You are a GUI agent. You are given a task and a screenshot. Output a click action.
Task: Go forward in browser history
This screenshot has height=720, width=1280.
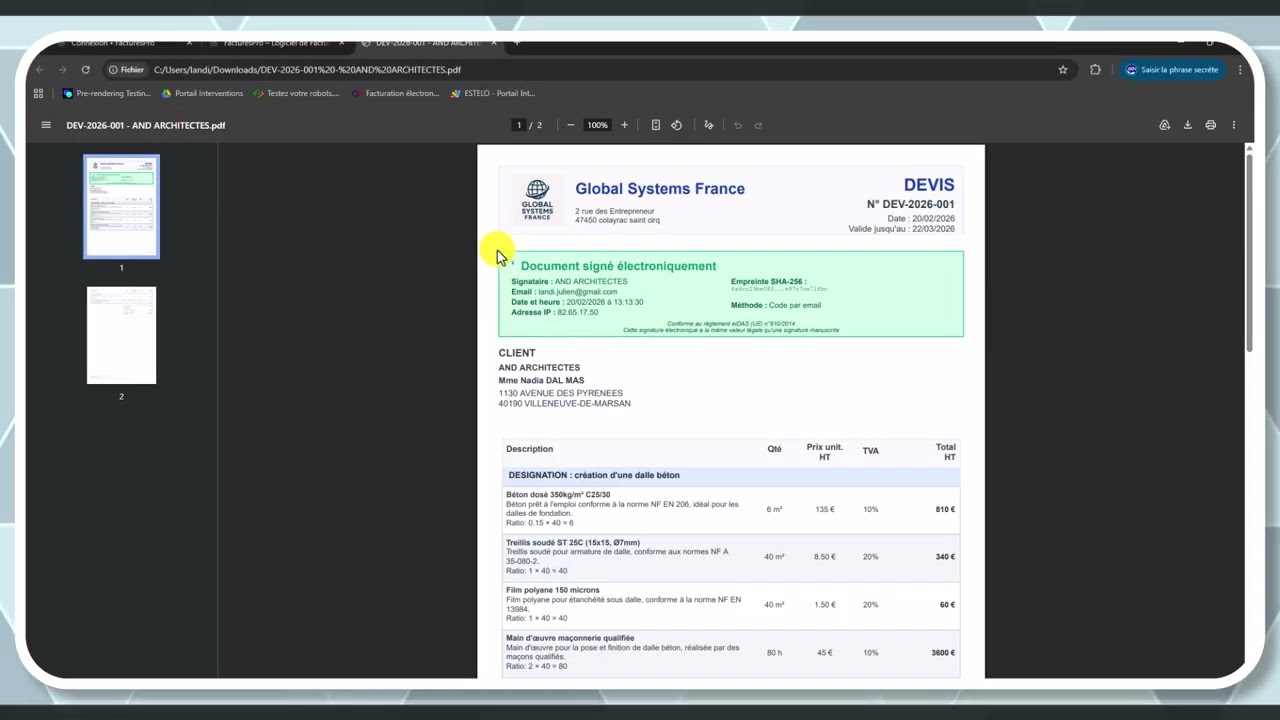[x=62, y=70]
